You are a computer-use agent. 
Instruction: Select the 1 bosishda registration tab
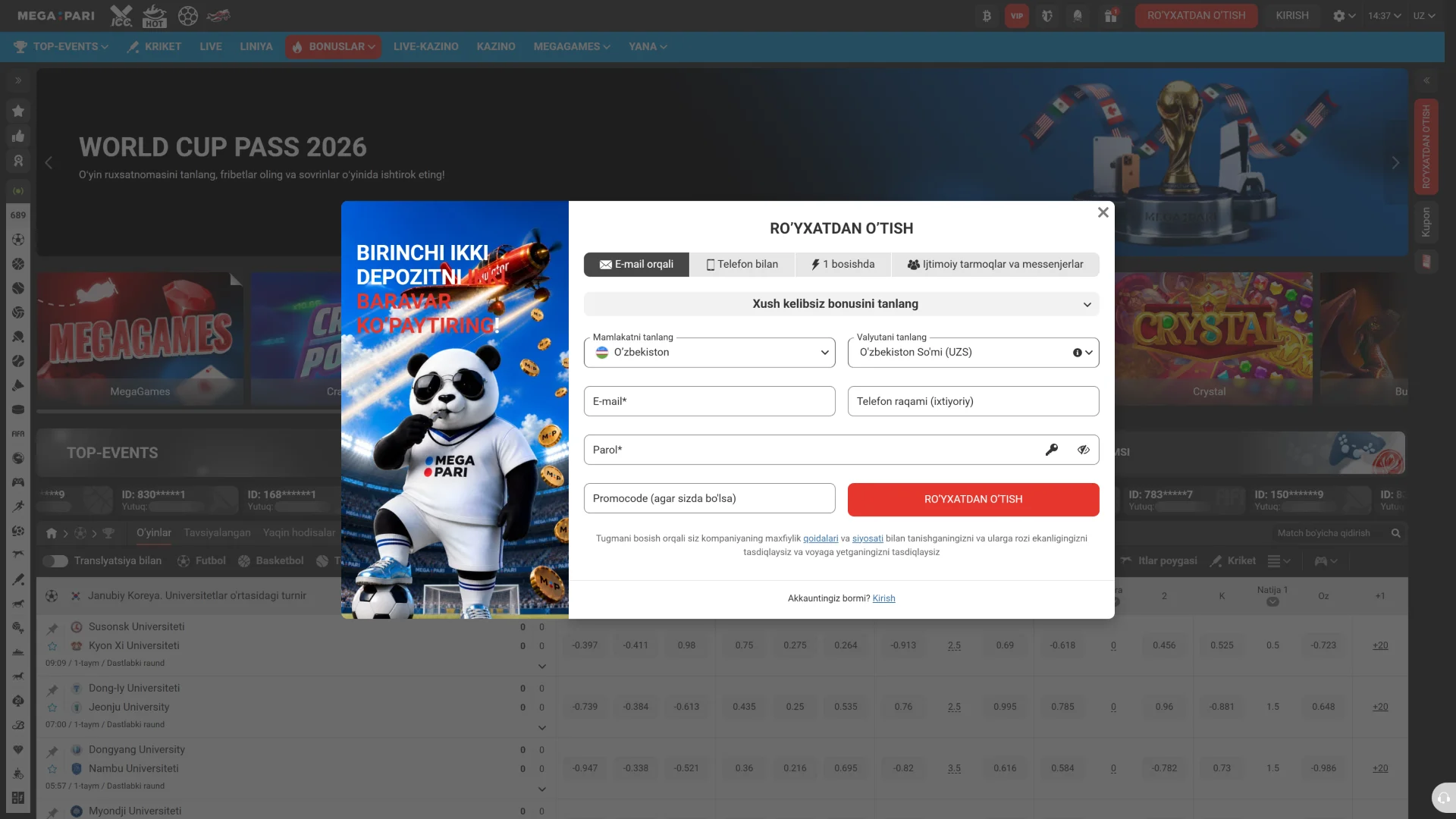pos(843,265)
